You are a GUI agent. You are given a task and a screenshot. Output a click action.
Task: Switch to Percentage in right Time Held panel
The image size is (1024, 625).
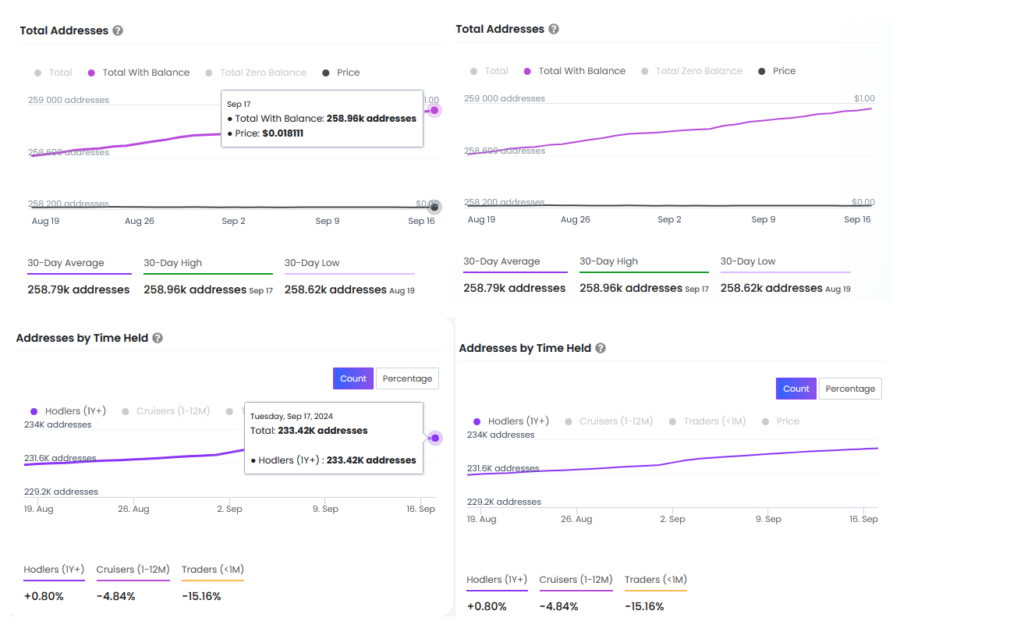[850, 389]
